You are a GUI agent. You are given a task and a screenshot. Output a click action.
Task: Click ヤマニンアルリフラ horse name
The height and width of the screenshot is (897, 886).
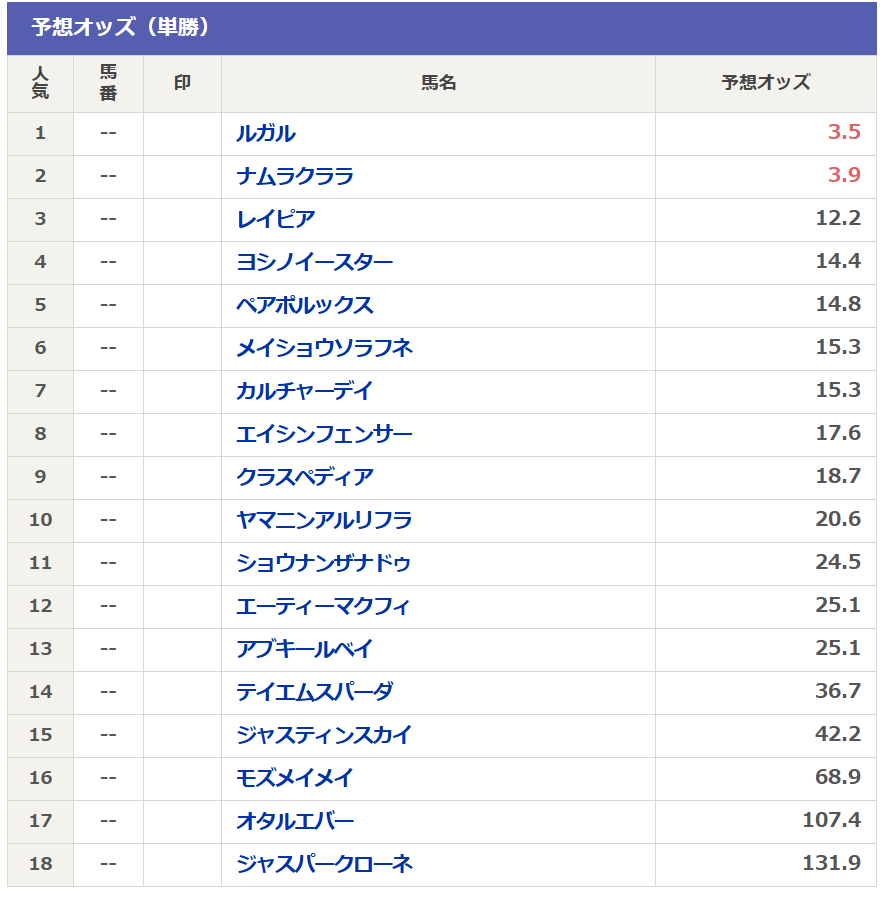tap(325, 520)
